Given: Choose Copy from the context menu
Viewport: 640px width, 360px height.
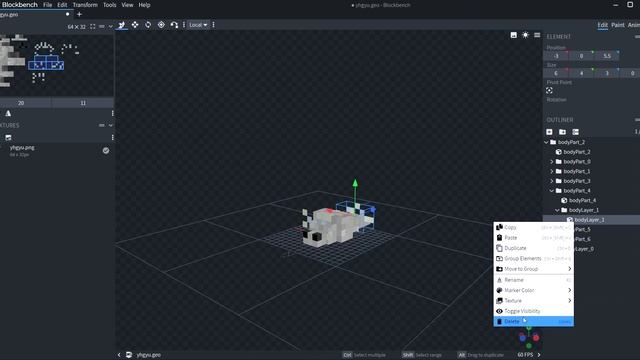Looking at the screenshot, I should (533, 227).
